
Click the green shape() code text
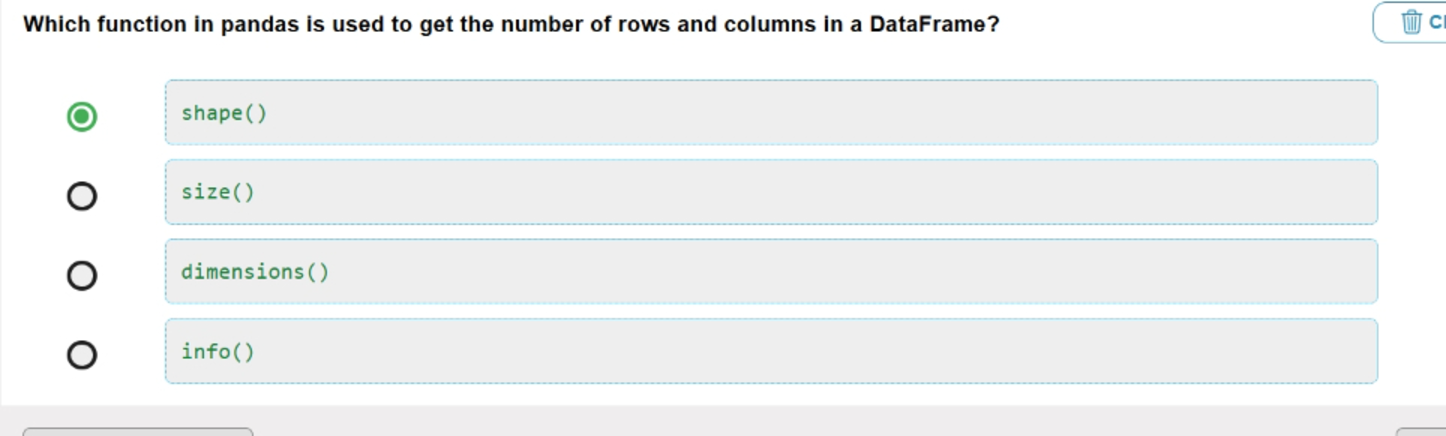(224, 113)
